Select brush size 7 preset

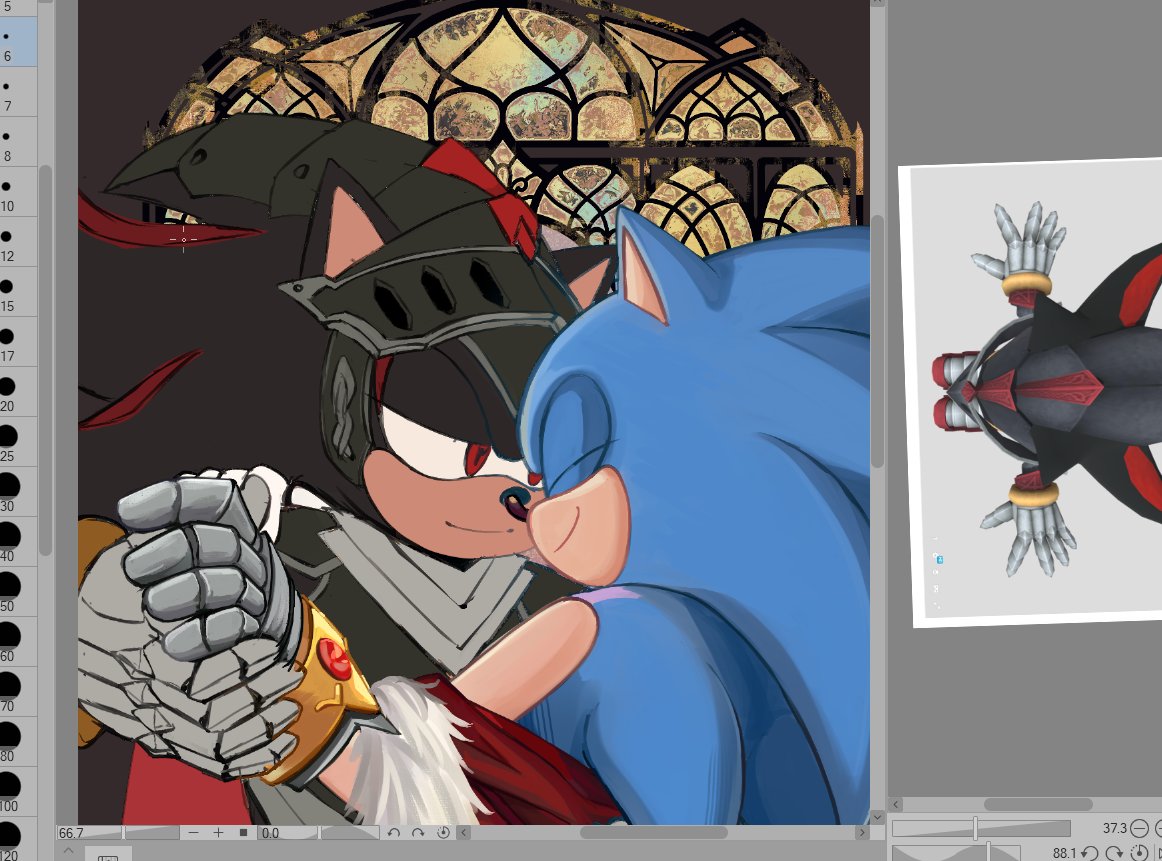pyautogui.click(x=18, y=91)
